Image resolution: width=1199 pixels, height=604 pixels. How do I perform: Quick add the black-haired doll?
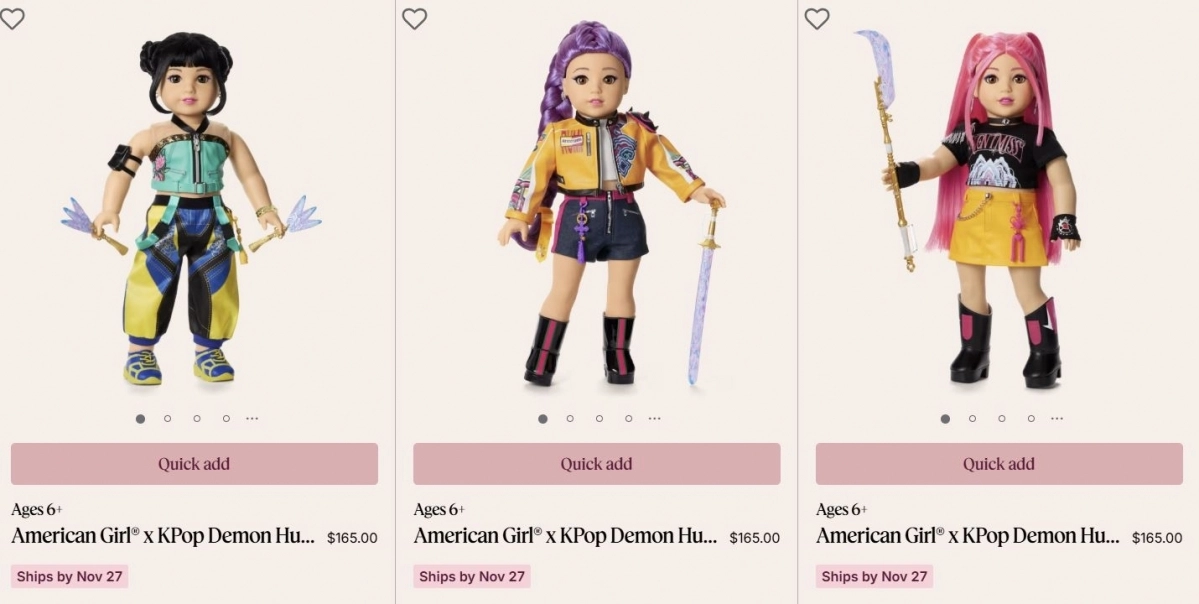tap(194, 464)
